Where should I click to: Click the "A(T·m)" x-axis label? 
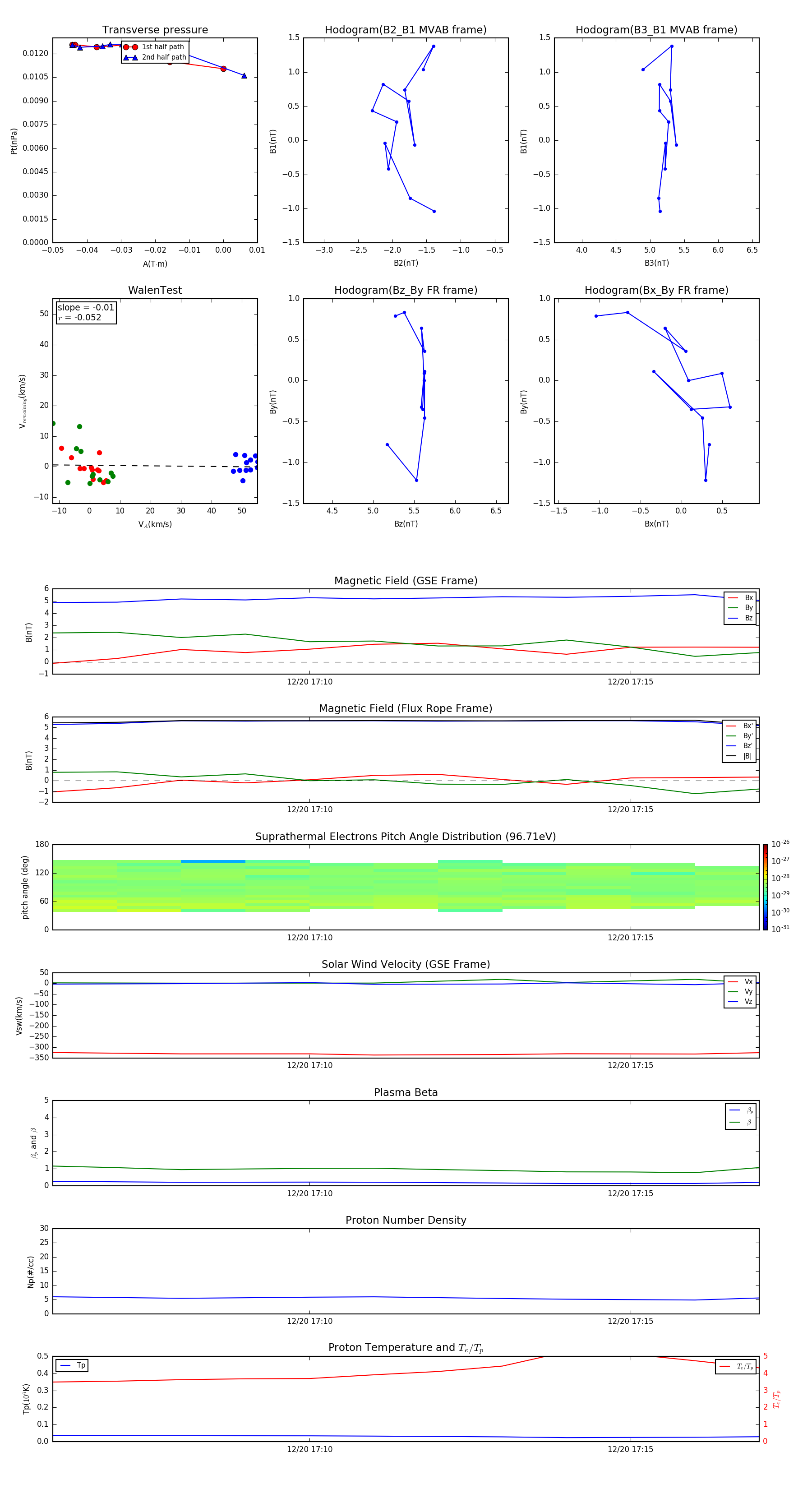(155, 264)
